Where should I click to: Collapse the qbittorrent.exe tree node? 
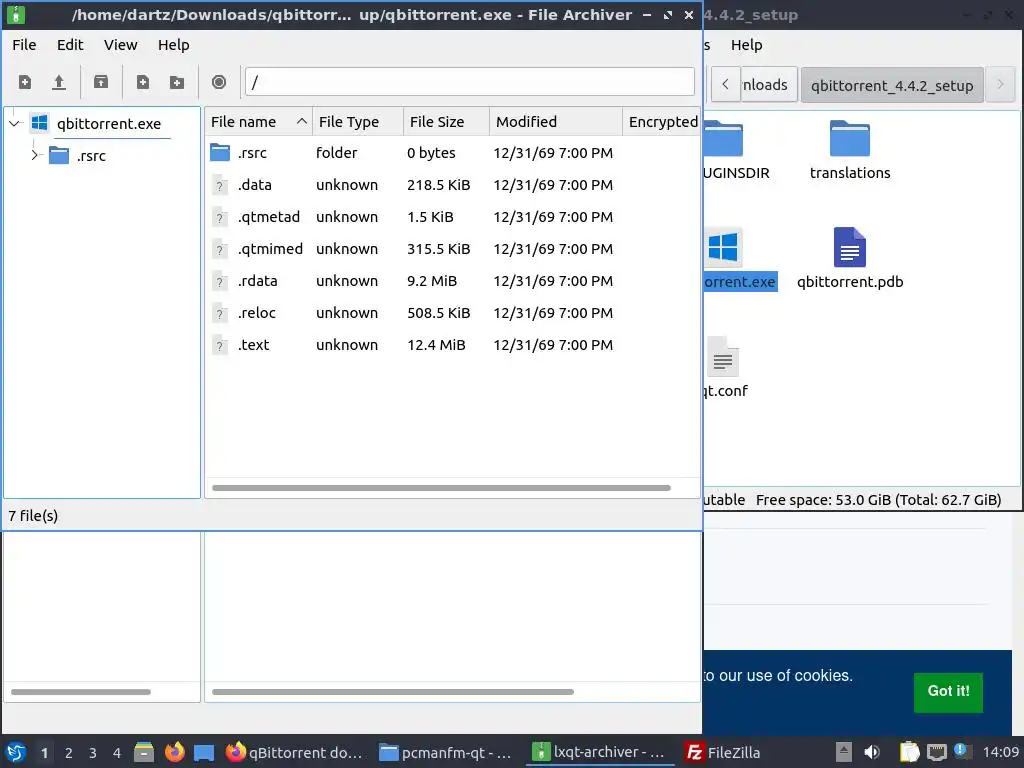coord(15,123)
